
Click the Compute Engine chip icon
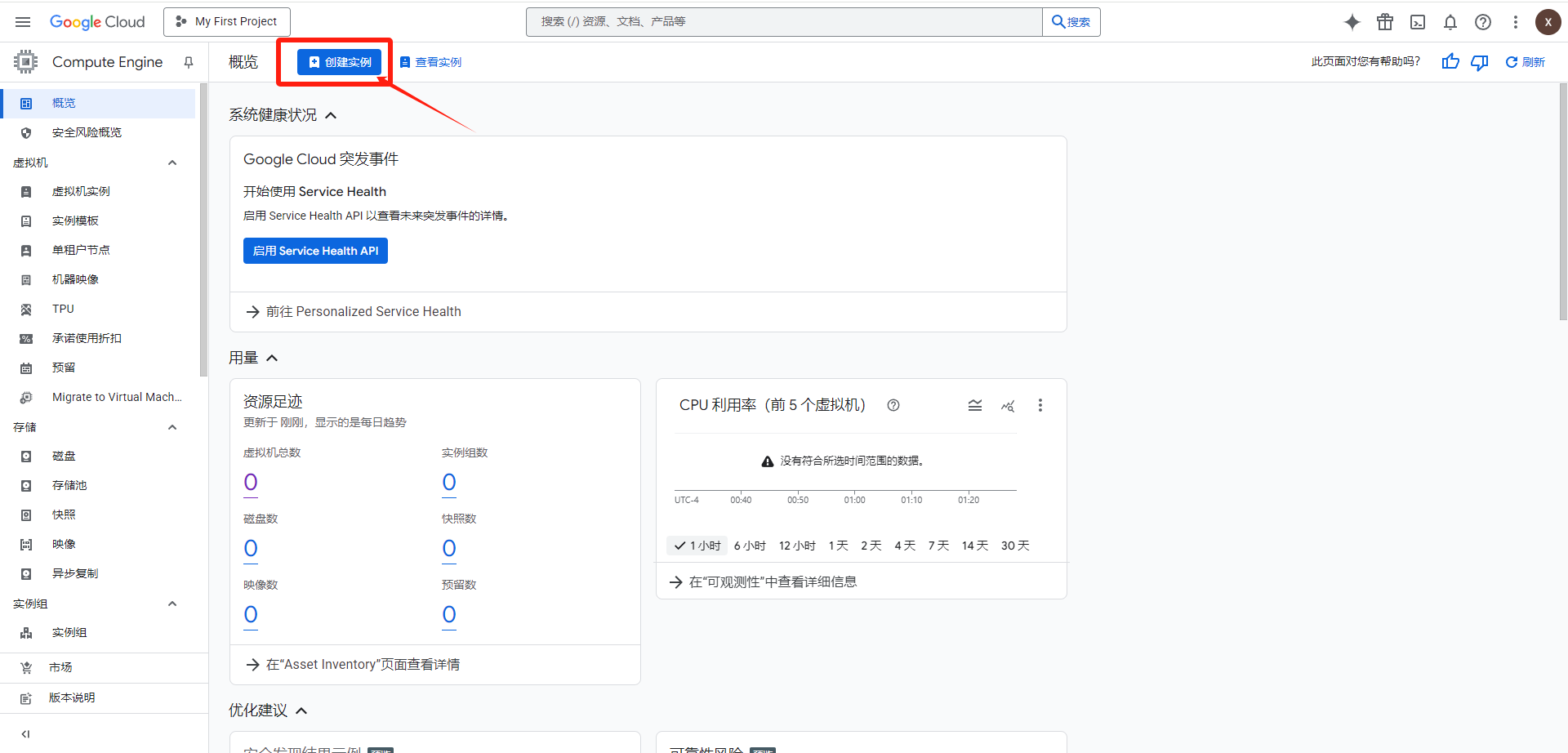point(26,62)
